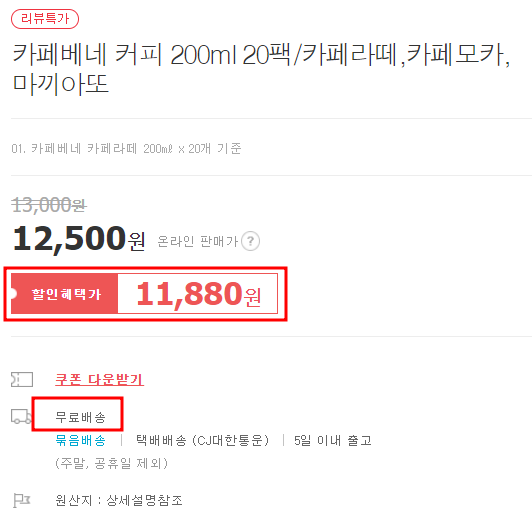Image resolution: width=532 pixels, height=530 pixels.
Task: Click the 카페베네 커피 product title
Action: click(261, 69)
